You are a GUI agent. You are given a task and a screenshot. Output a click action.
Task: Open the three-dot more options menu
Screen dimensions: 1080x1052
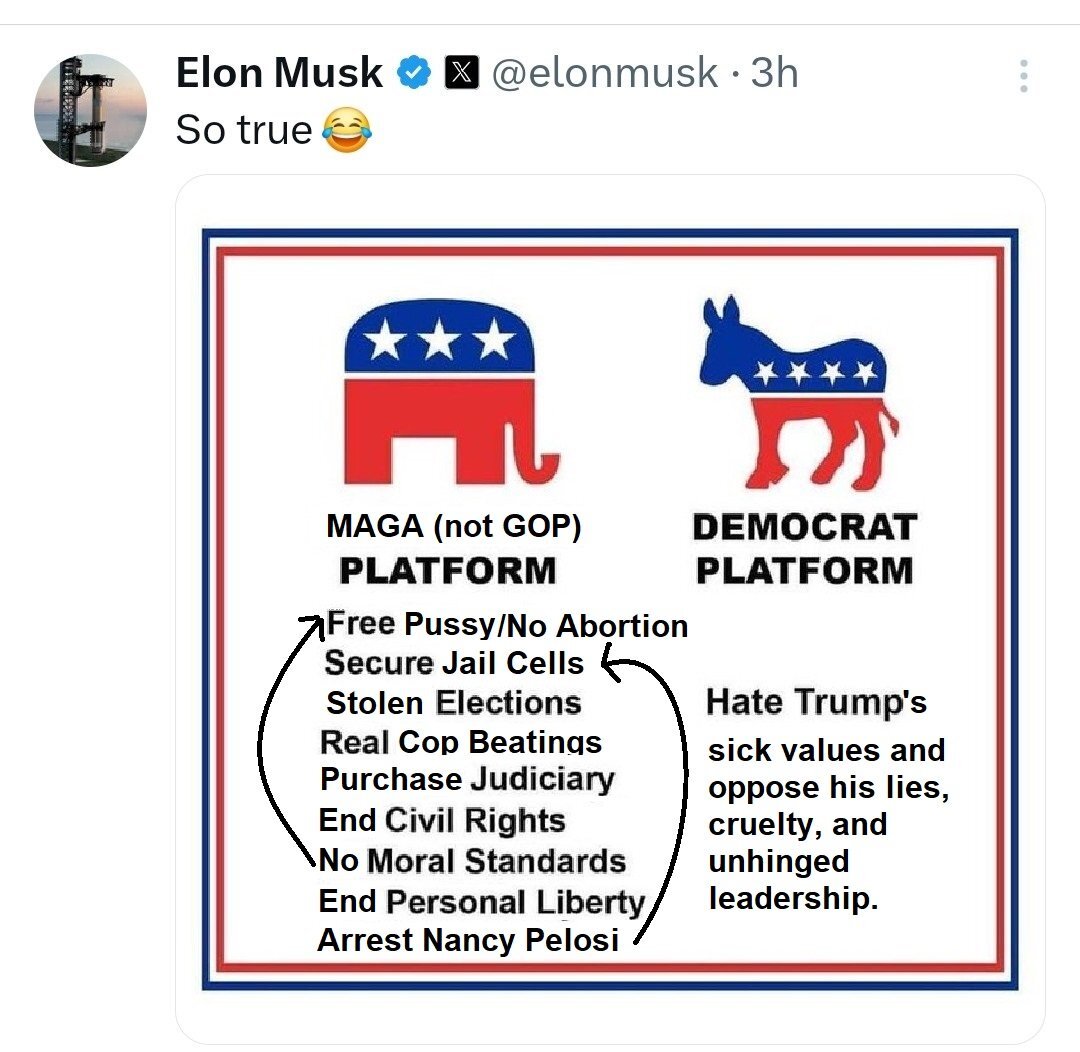coord(1024,75)
